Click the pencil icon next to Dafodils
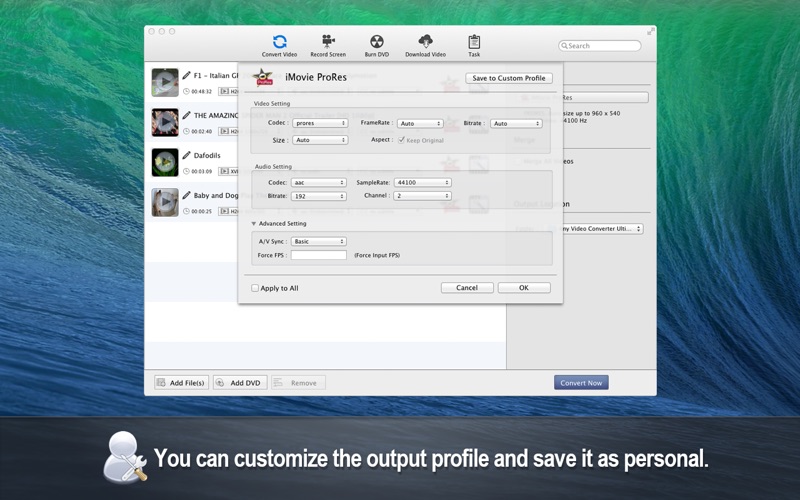Viewport: 800px width, 500px height. click(x=187, y=155)
